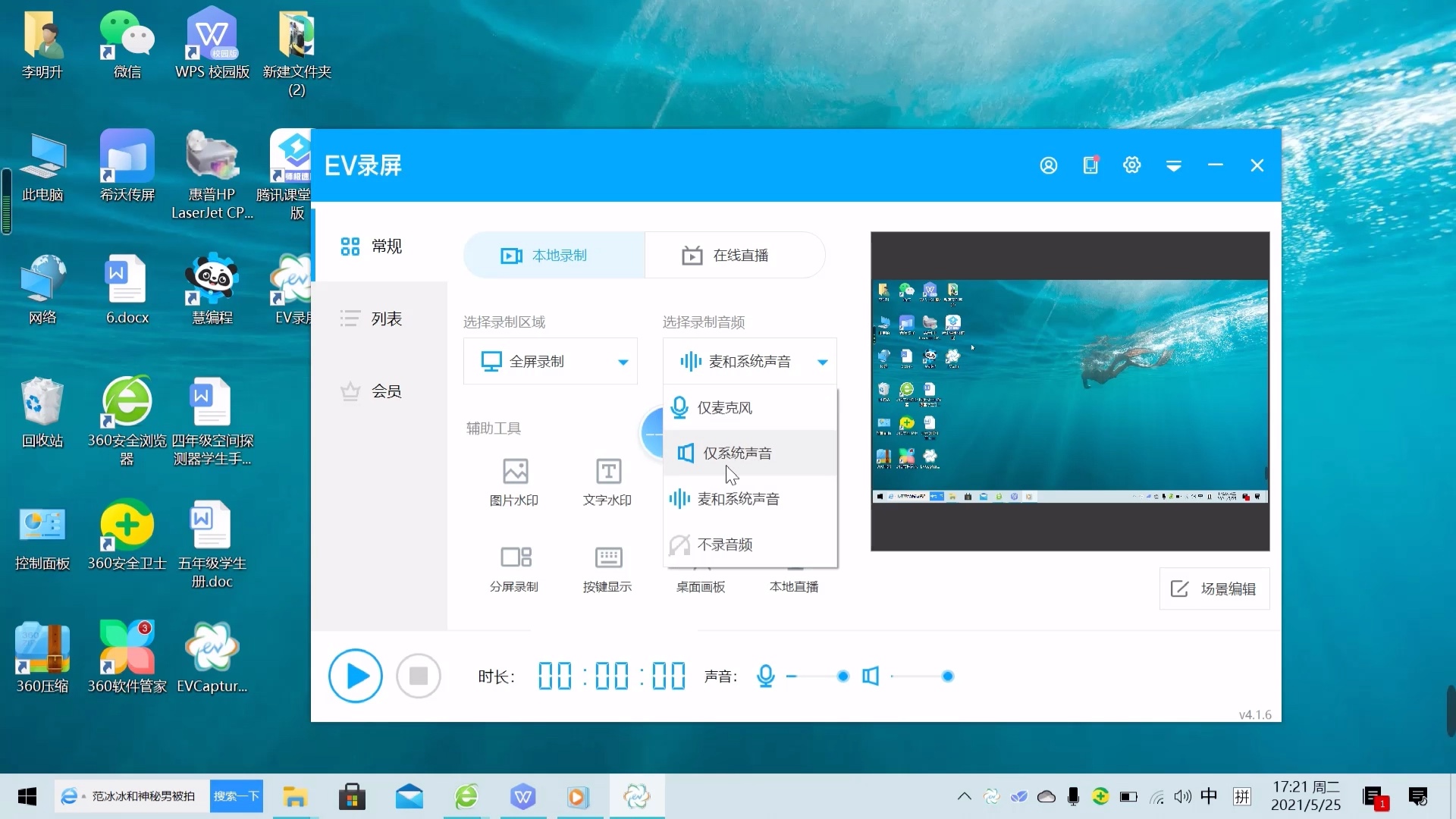Screen dimensions: 1456x819
Task: Show hidden tray icons chevron
Action: 965,796
